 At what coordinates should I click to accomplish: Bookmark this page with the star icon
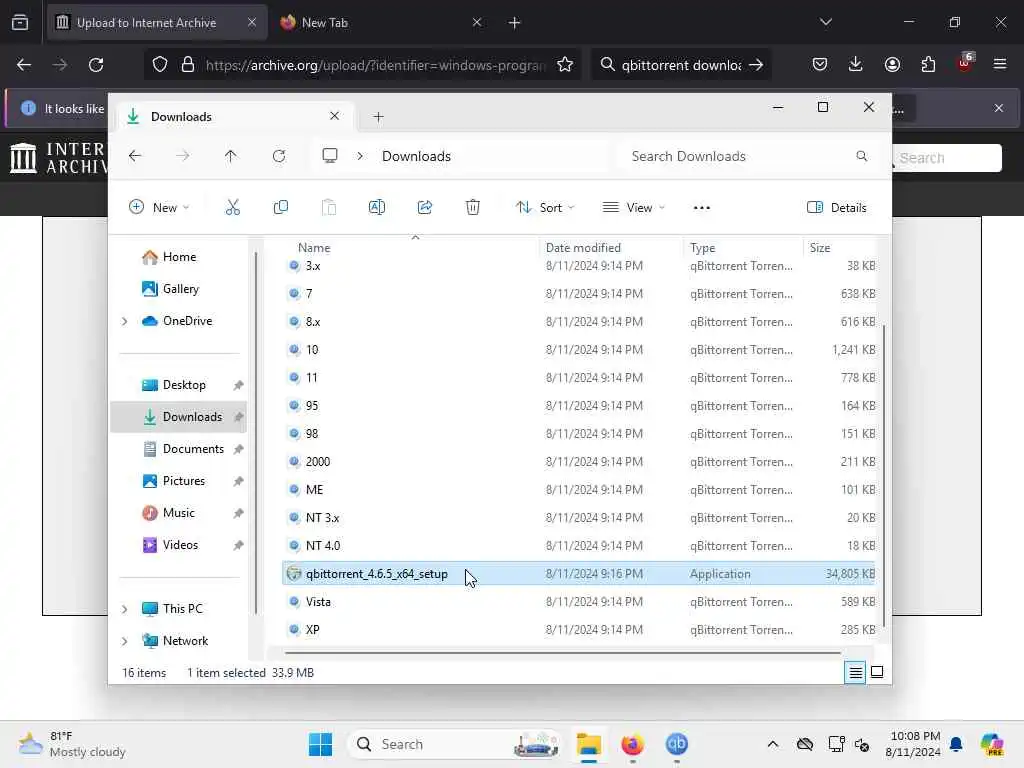565,65
